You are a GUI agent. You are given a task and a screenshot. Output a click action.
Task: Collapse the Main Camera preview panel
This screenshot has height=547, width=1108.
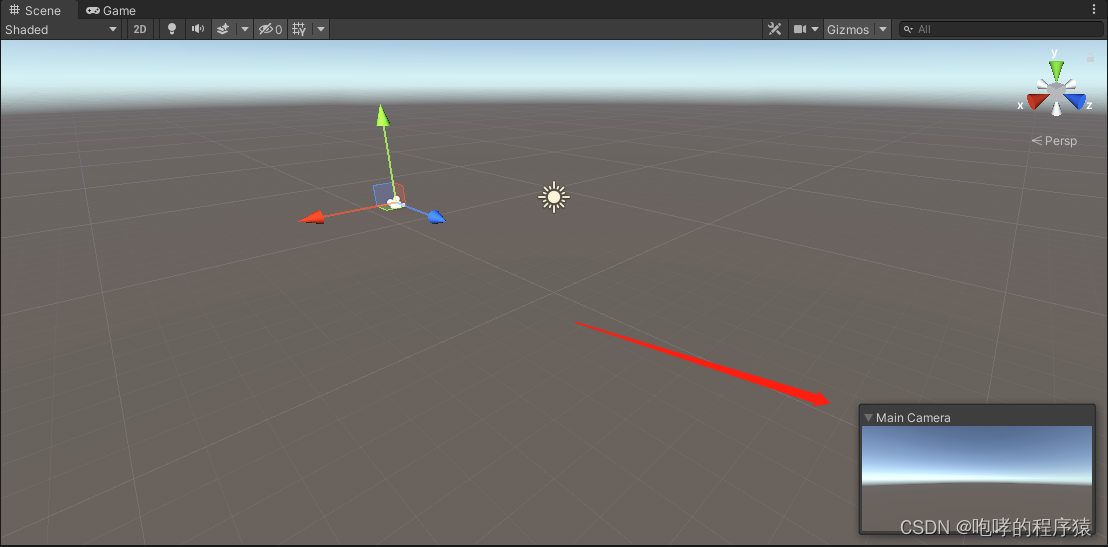868,418
